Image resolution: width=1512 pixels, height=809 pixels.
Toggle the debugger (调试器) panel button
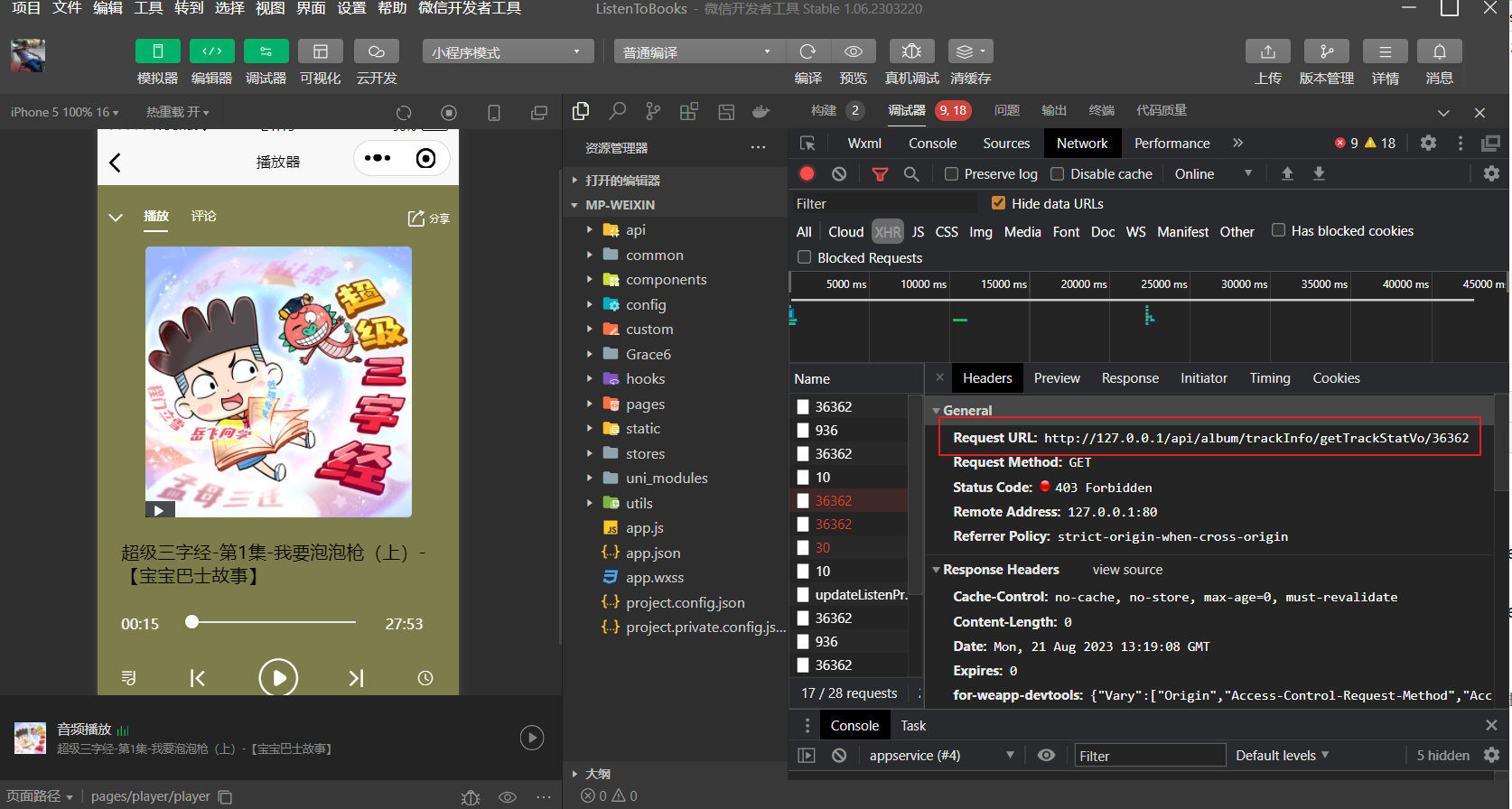point(266,51)
